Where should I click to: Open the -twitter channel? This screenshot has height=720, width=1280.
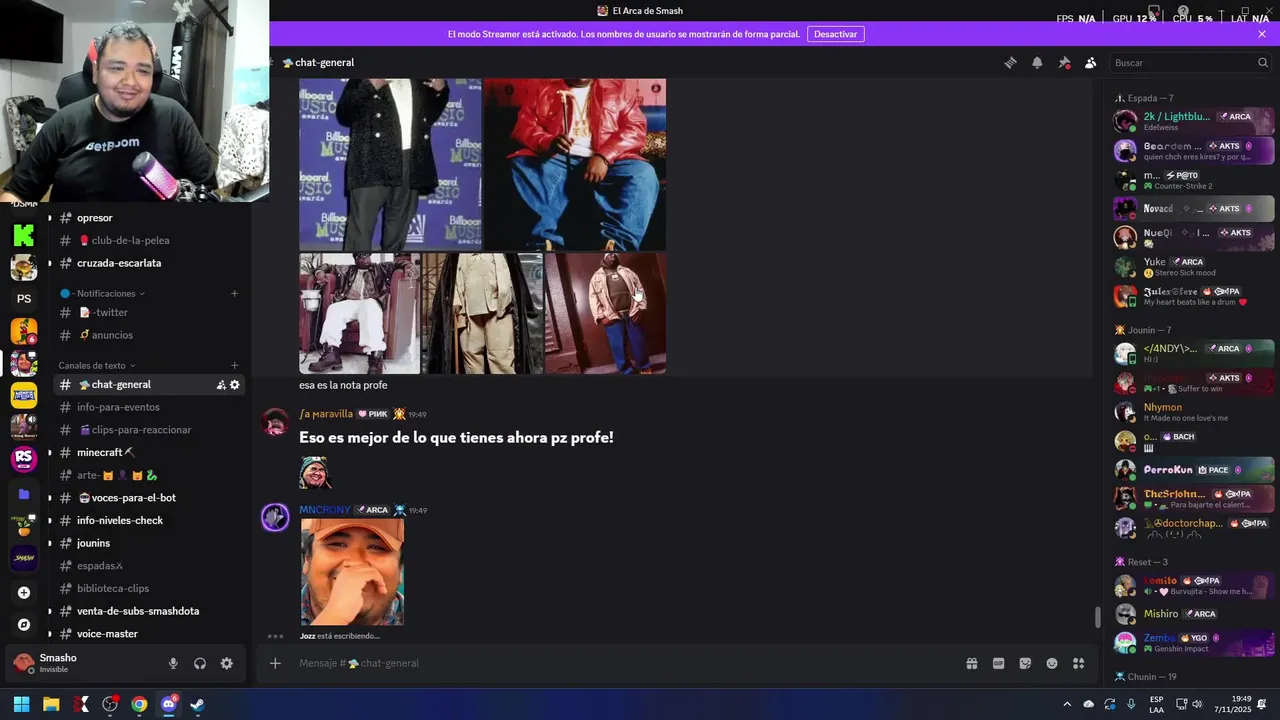148,312
